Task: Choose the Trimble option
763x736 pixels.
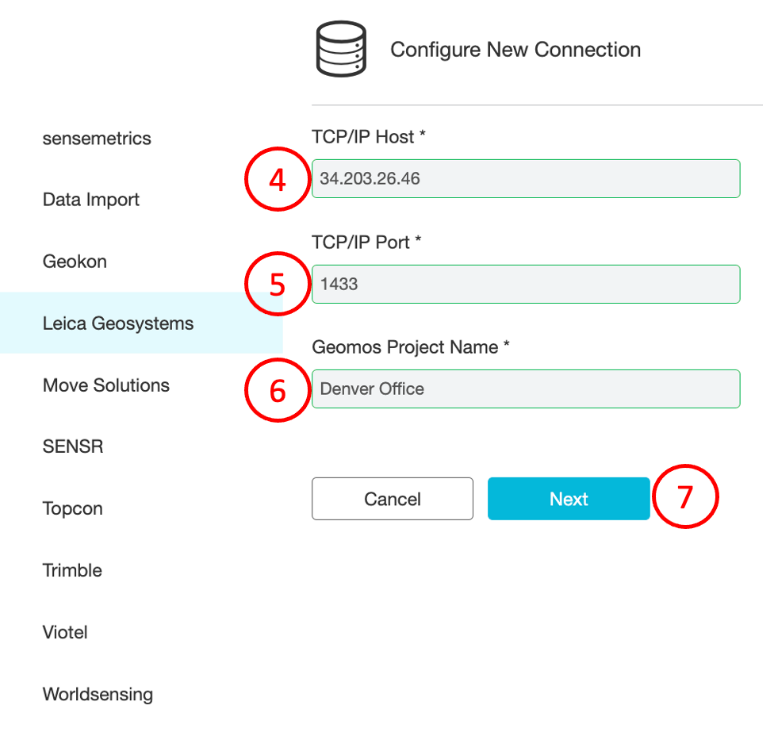Action: point(72,571)
